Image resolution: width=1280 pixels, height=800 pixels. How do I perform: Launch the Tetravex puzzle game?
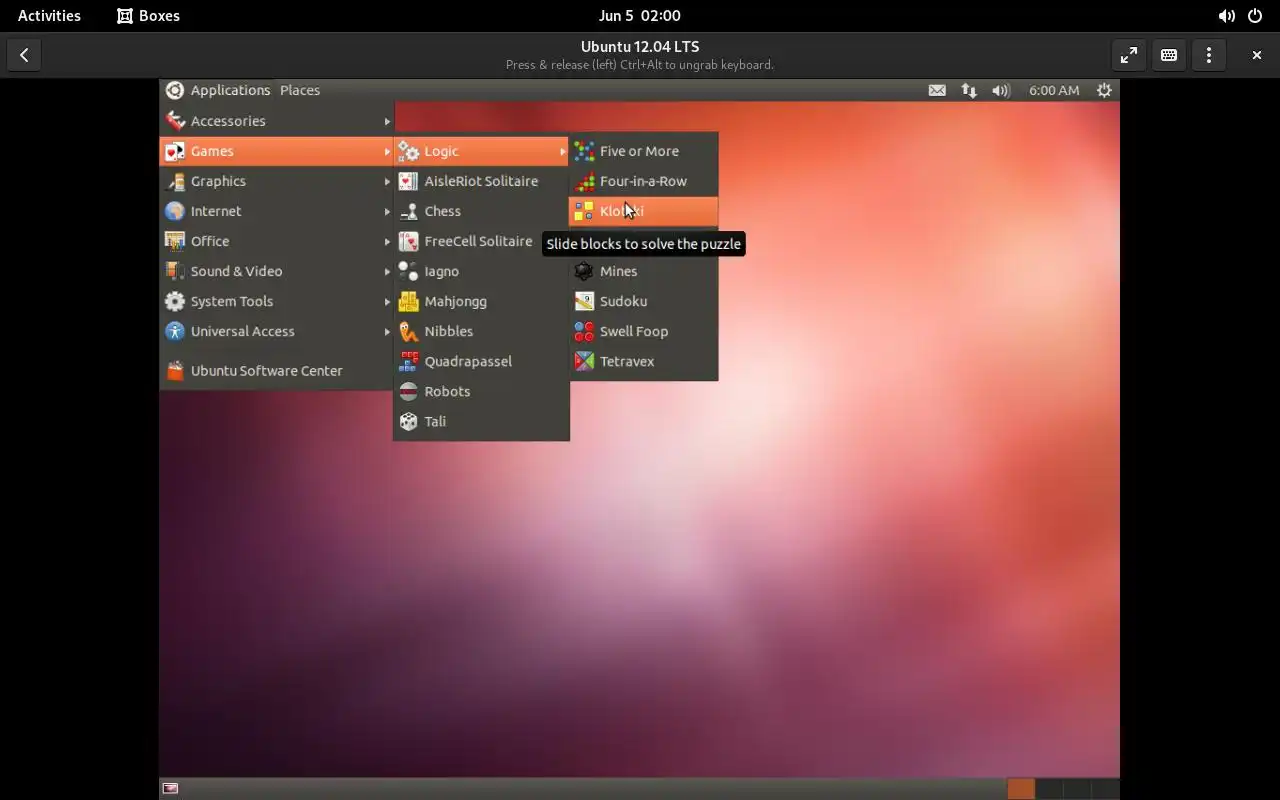point(643,361)
